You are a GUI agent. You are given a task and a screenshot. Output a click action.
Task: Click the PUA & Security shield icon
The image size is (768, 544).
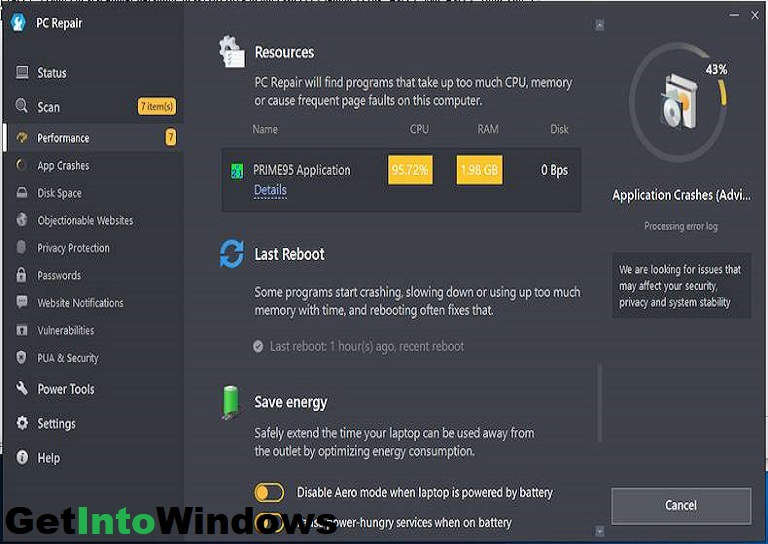click(21, 357)
